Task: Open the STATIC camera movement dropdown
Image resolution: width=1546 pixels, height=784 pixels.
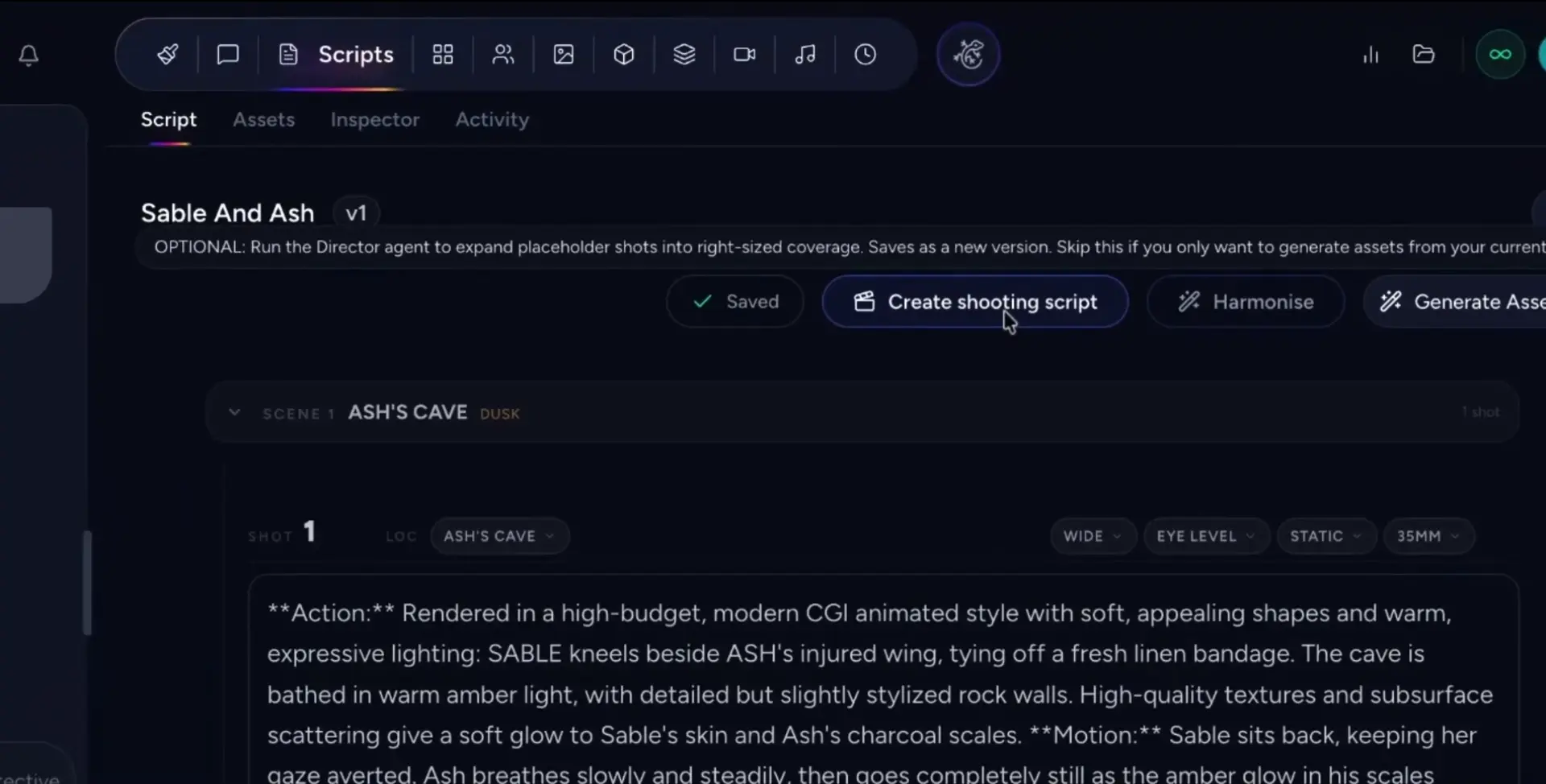Action: 1326,536
